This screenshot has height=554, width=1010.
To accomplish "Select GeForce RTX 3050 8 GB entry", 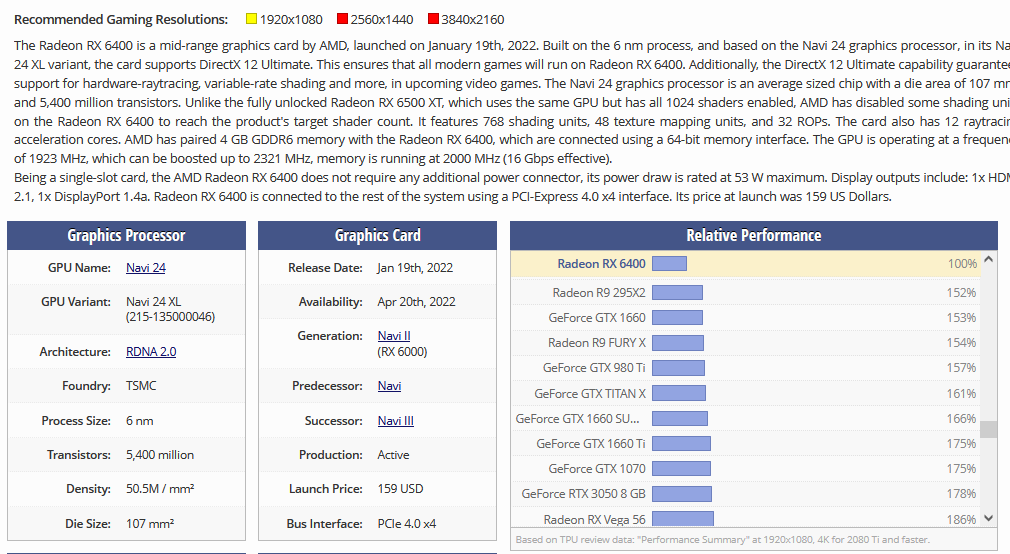I will [745, 493].
